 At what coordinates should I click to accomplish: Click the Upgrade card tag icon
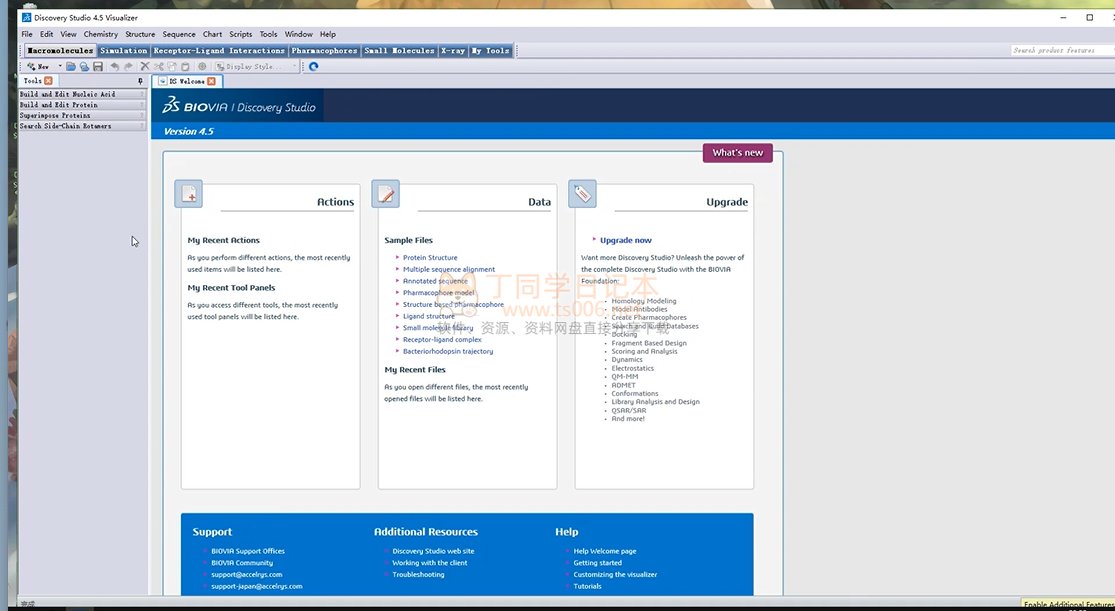(582, 194)
